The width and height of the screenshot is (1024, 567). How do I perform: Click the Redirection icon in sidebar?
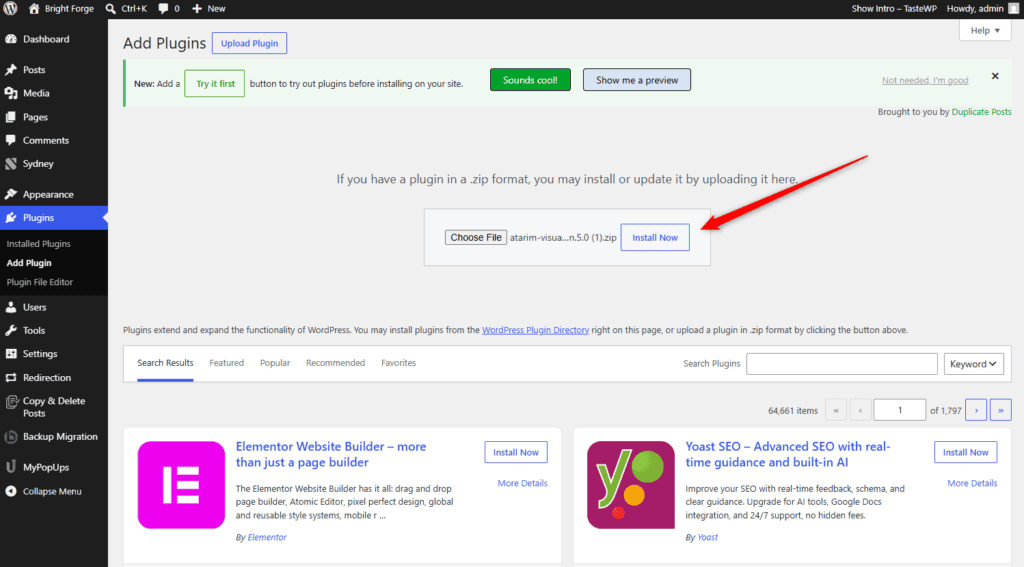[11, 378]
